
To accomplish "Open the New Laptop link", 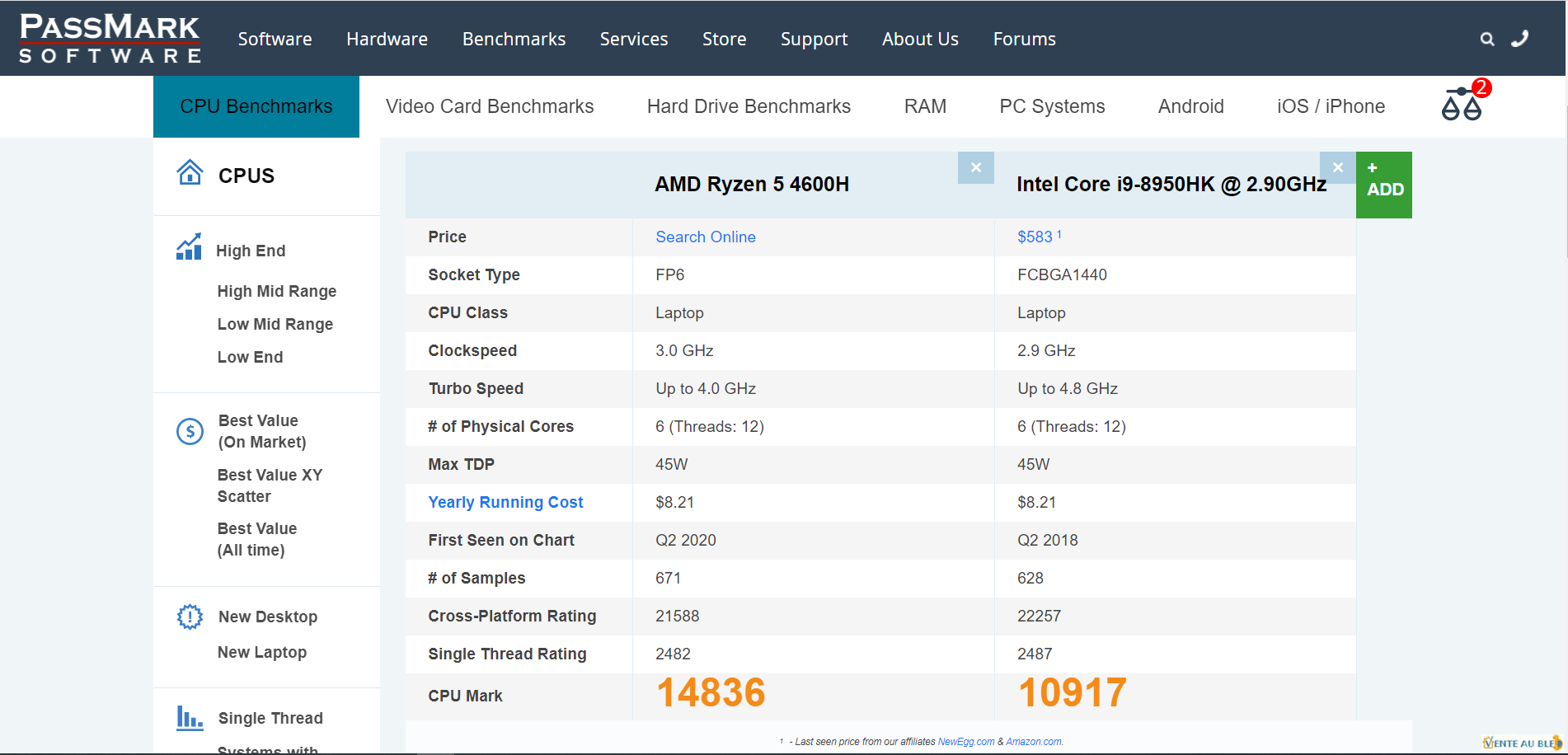I will pyautogui.click(x=262, y=652).
